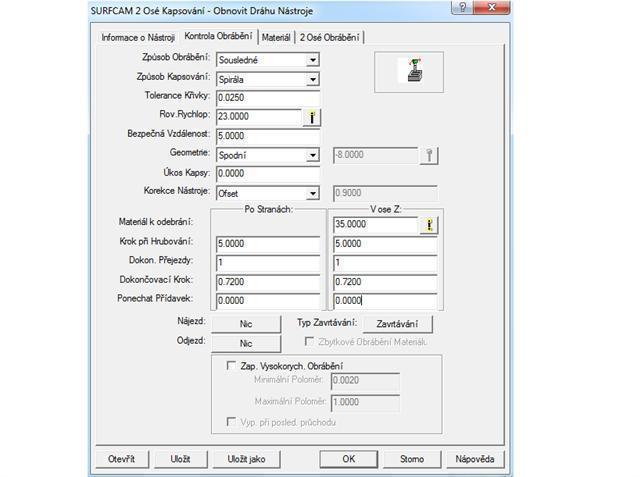
Task: Click the pocketing tool preview image
Action: pyautogui.click(x=410, y=71)
